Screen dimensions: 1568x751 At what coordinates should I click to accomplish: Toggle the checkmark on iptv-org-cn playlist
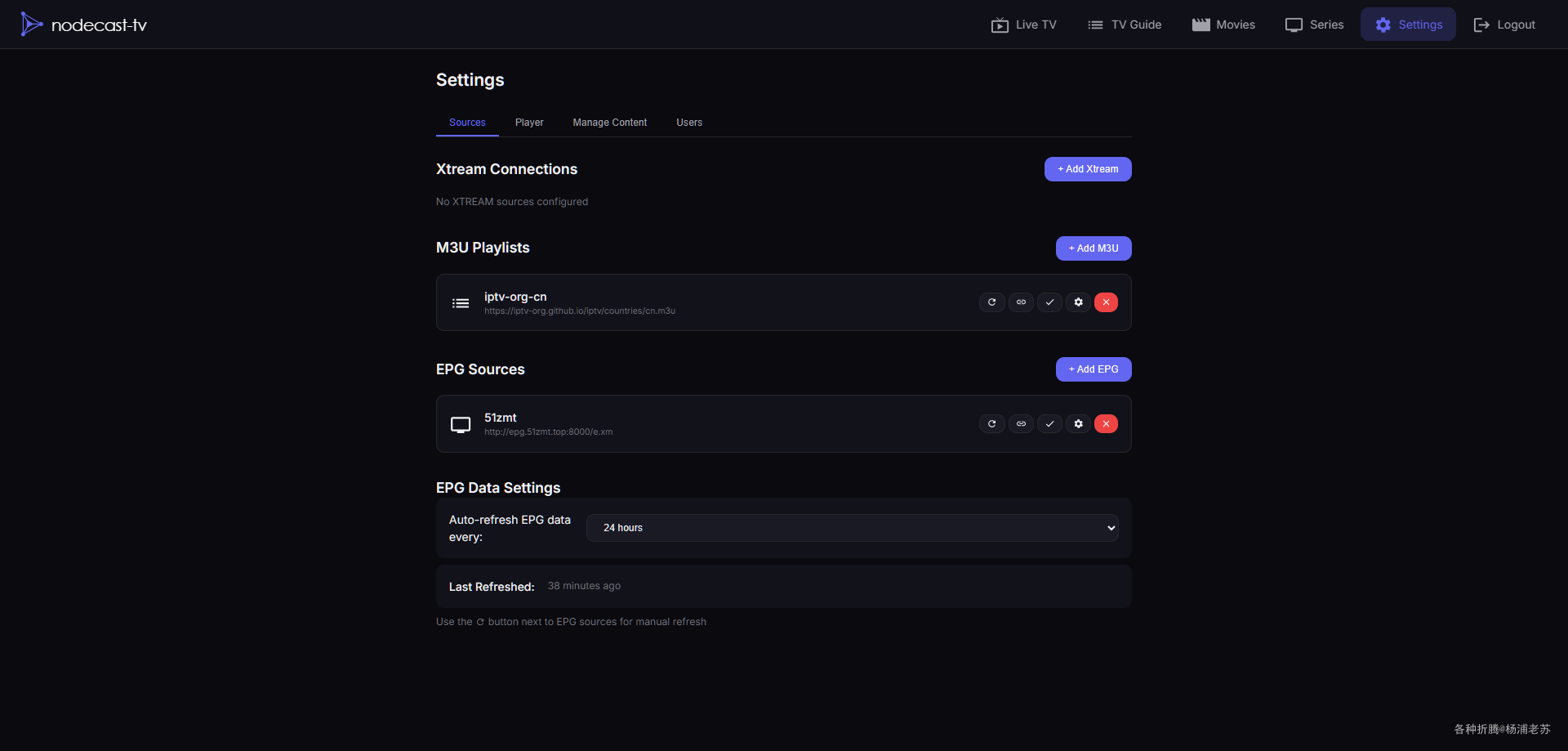(1049, 302)
